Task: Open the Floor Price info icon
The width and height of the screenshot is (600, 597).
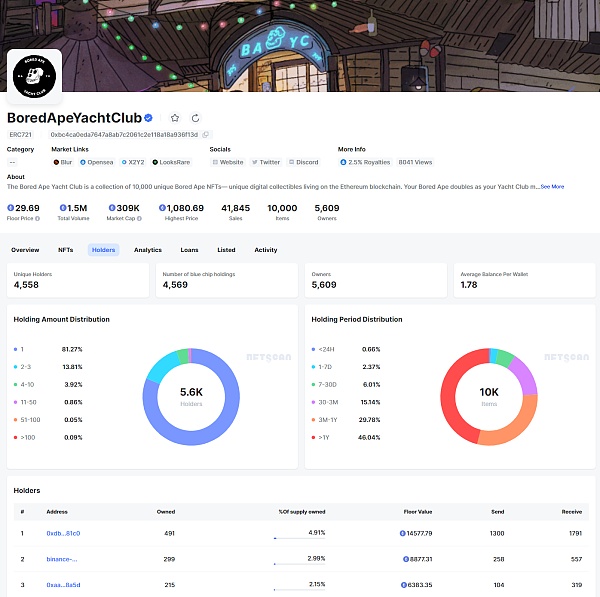Action: 38,219
